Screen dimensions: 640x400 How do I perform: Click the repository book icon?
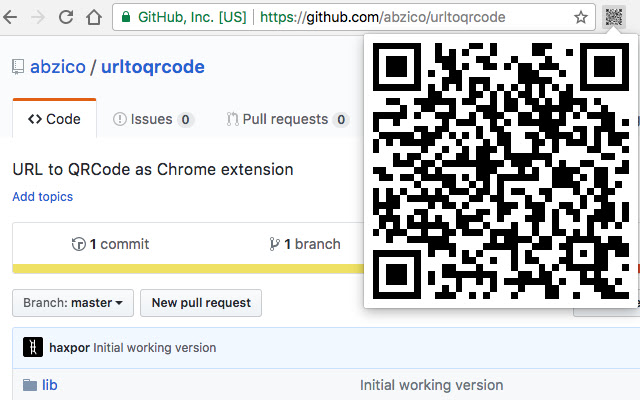[x=18, y=67]
